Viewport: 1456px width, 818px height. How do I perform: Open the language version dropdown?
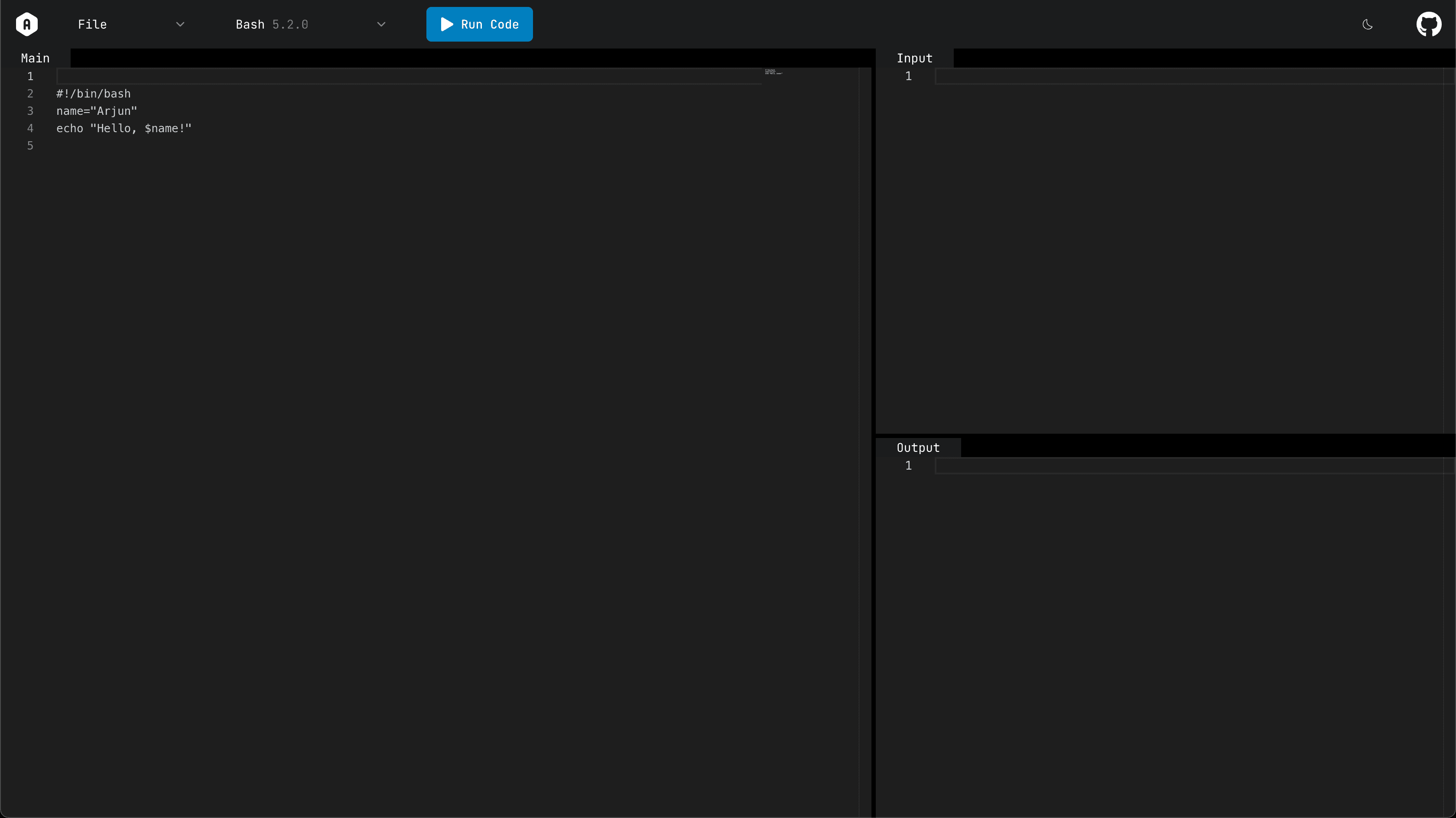pyautogui.click(x=381, y=24)
